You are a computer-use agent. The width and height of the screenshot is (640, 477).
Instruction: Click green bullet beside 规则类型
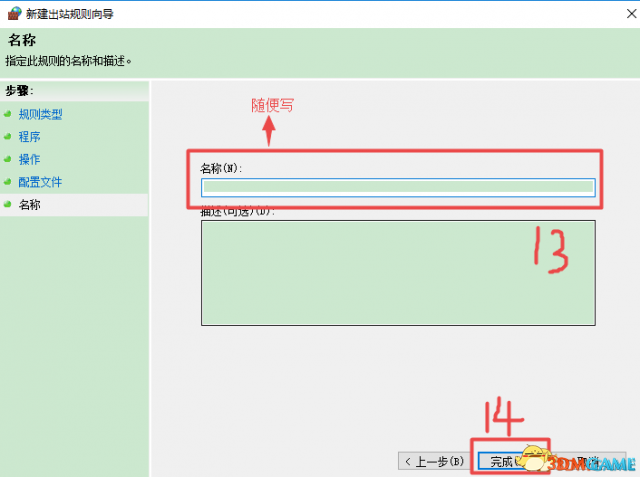click(7, 114)
